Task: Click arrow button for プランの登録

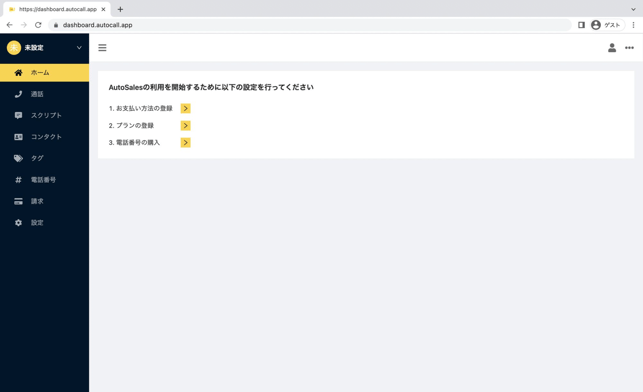Action: coord(185,125)
